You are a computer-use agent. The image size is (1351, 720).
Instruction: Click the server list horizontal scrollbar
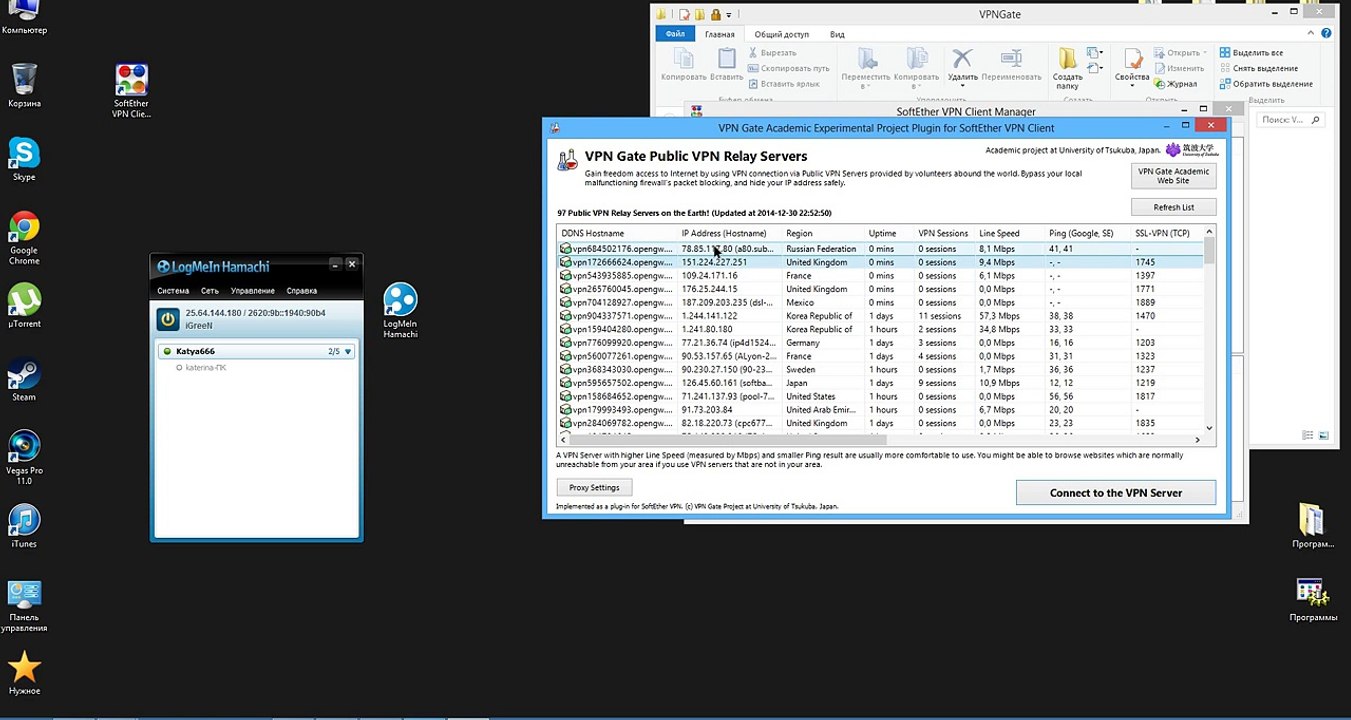(880, 440)
